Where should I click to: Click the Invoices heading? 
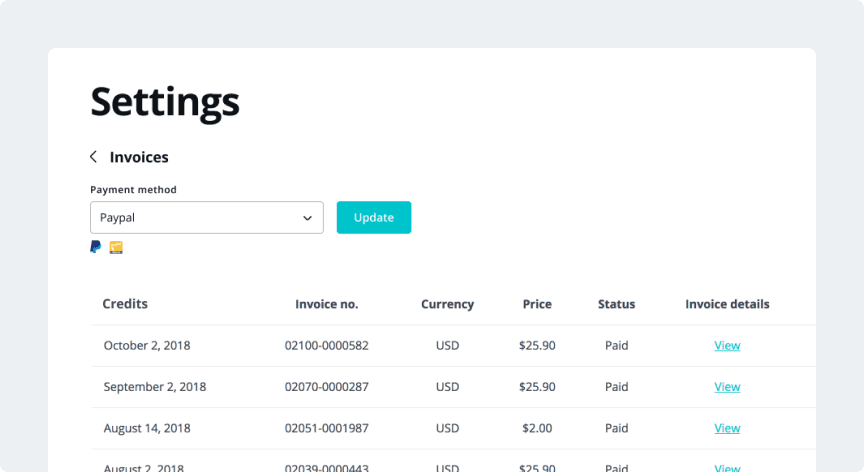click(139, 157)
